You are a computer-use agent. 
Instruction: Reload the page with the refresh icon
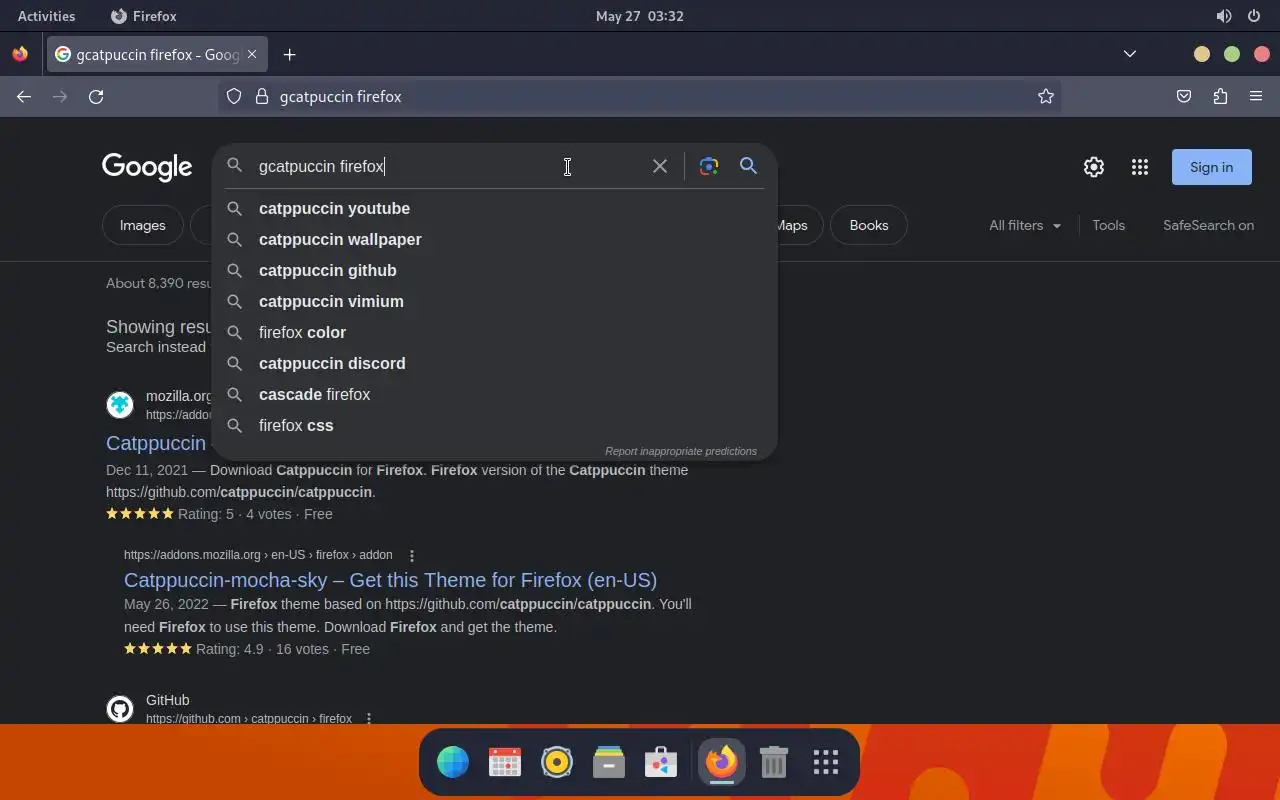[x=96, y=97]
